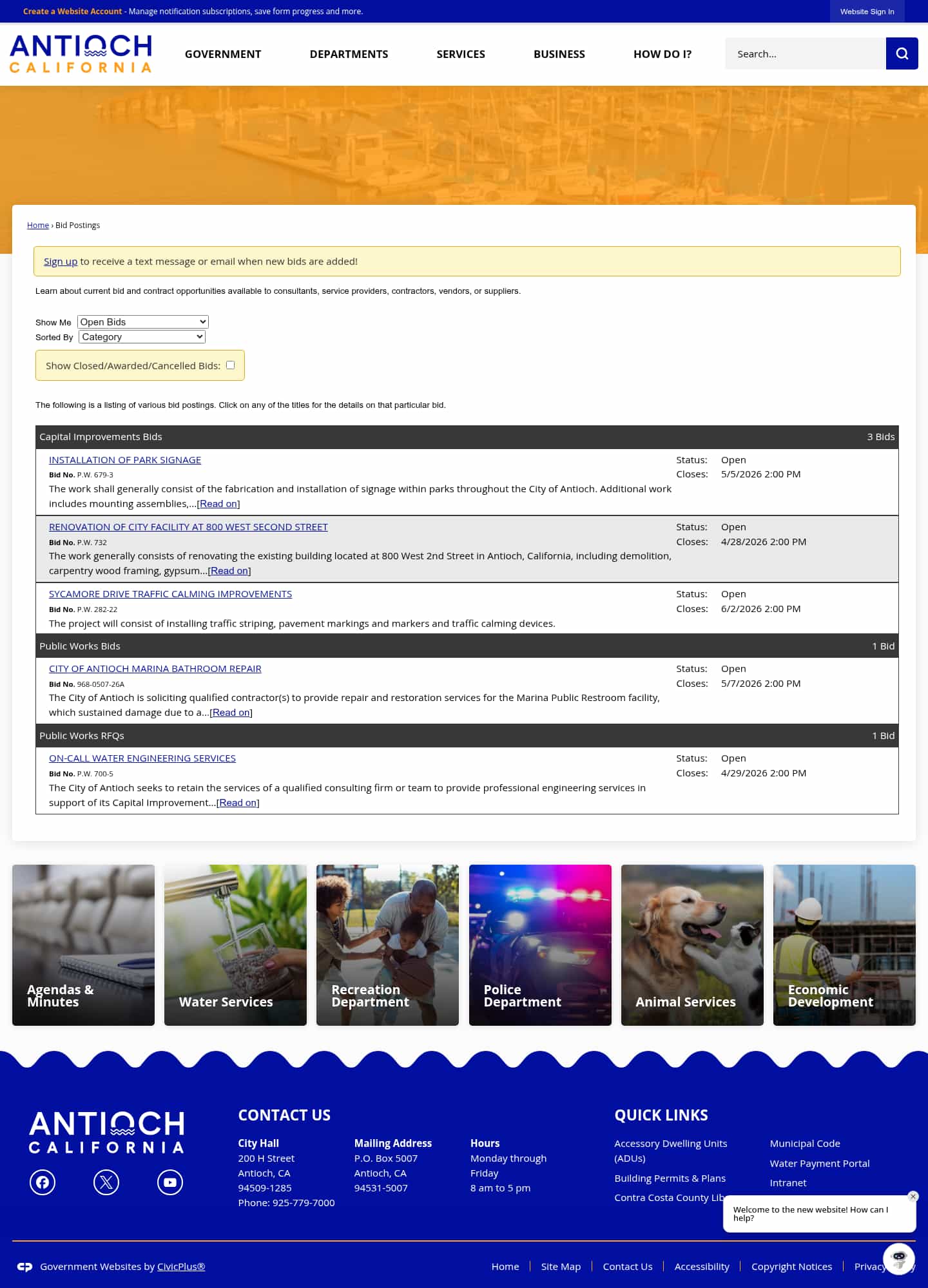Click Read on for Marina Bathroom bid
Image resolution: width=928 pixels, height=1288 pixels.
pos(231,712)
